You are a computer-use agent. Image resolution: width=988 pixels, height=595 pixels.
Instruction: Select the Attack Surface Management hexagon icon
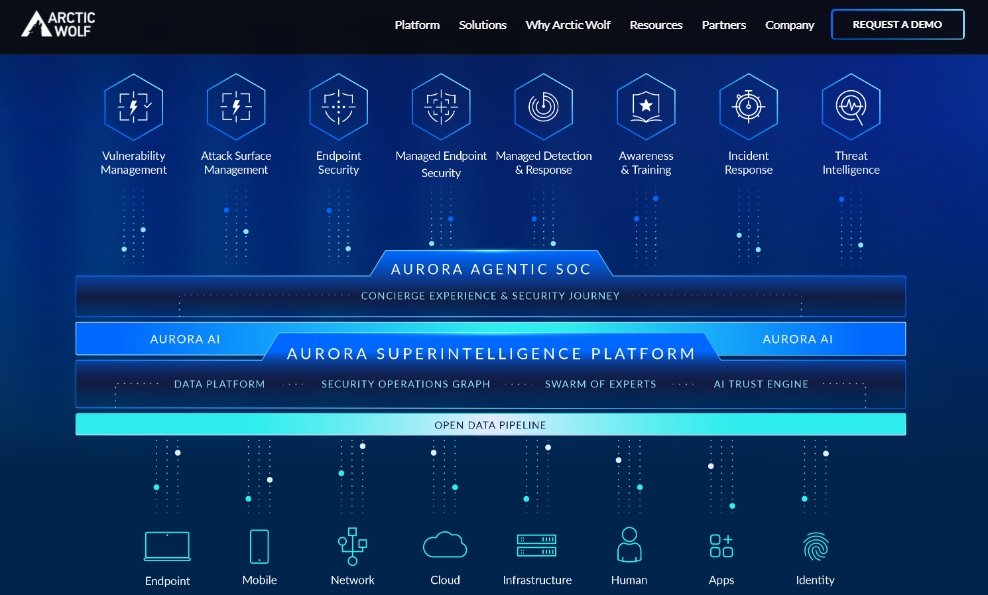pos(236,107)
